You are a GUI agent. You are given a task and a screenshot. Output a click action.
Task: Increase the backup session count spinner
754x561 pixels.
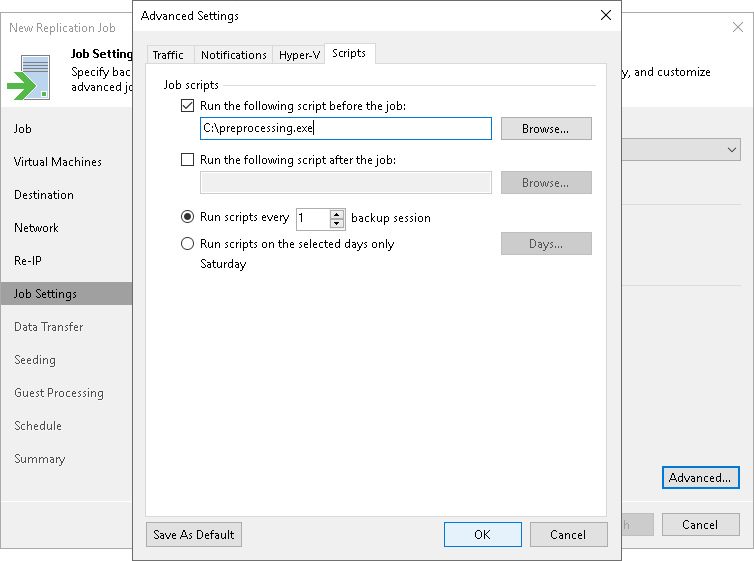(337, 213)
